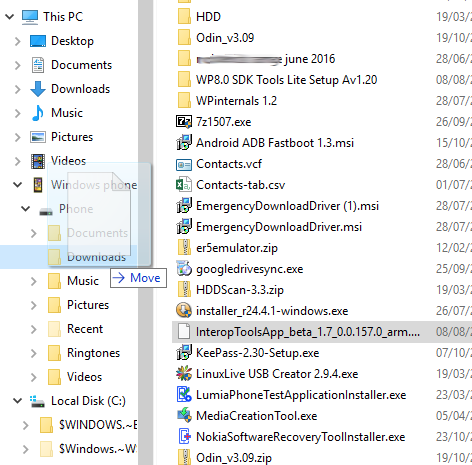Collapse the This PC tree node
Image resolution: width=472 pixels, height=465 pixels.
10,16
